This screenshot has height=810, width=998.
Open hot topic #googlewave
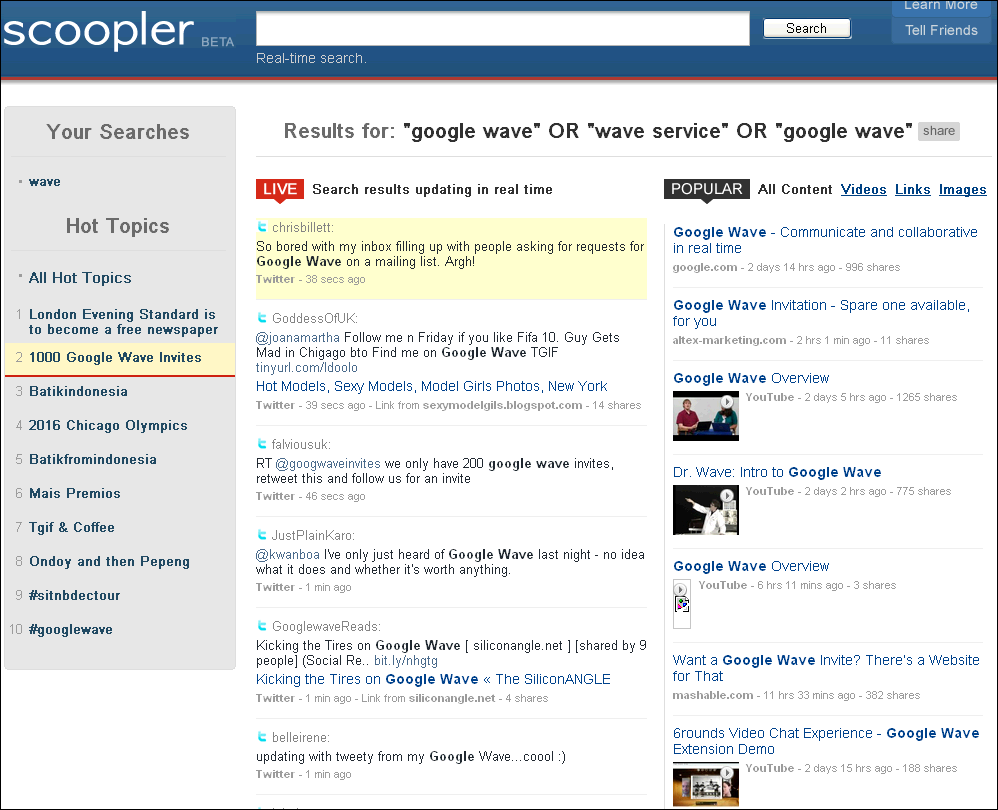[x=71, y=629]
